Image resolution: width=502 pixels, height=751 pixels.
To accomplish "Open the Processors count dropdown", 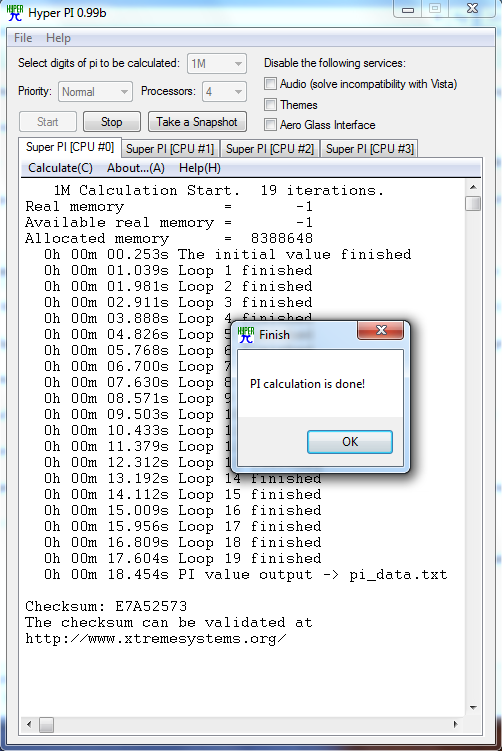I will click(224, 91).
